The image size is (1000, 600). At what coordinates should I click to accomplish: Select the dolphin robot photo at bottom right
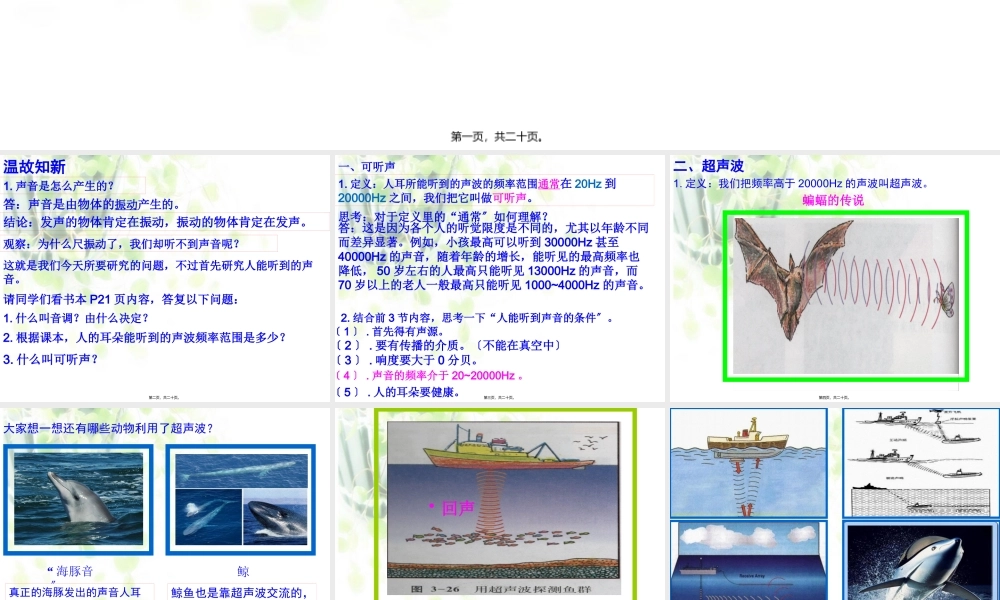(921, 560)
